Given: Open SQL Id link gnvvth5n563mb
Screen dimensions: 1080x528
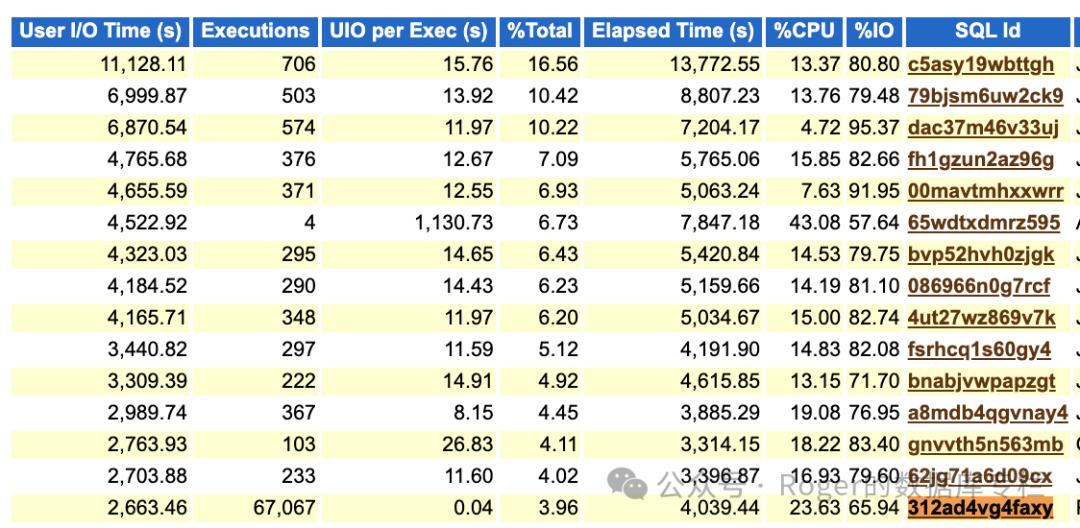Looking at the screenshot, I should [x=985, y=445].
